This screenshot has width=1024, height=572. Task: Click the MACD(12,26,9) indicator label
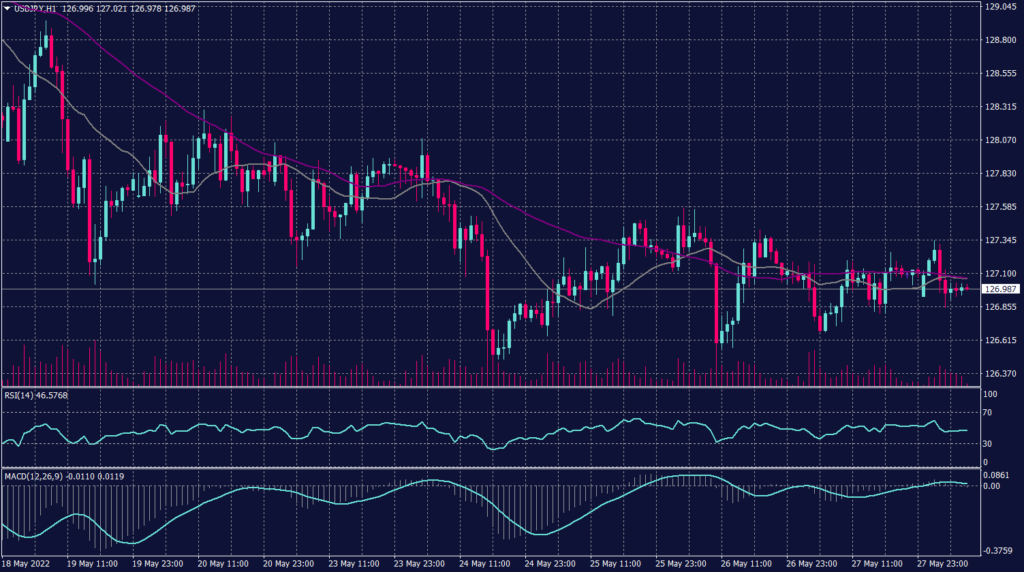pos(35,476)
